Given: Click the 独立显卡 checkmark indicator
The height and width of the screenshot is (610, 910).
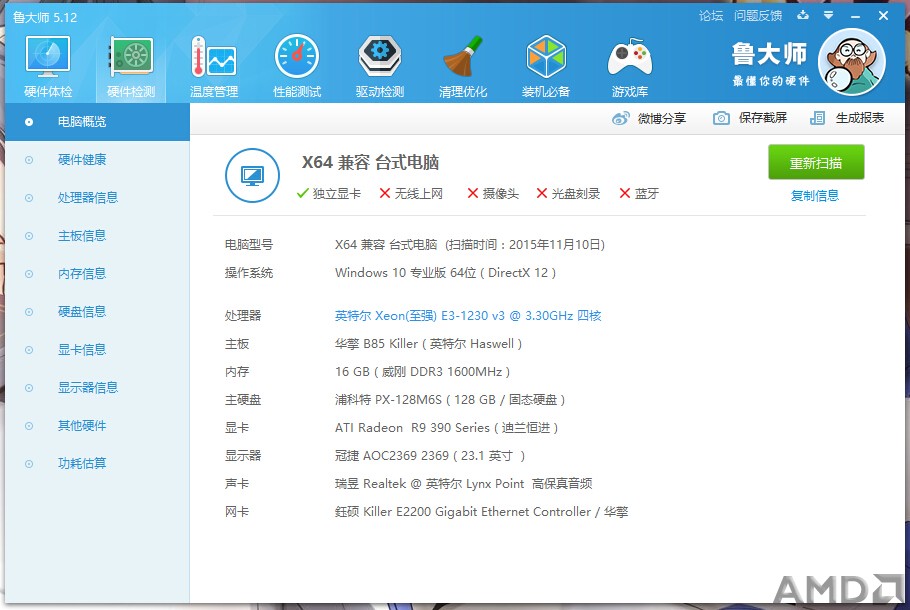Looking at the screenshot, I should (328, 193).
